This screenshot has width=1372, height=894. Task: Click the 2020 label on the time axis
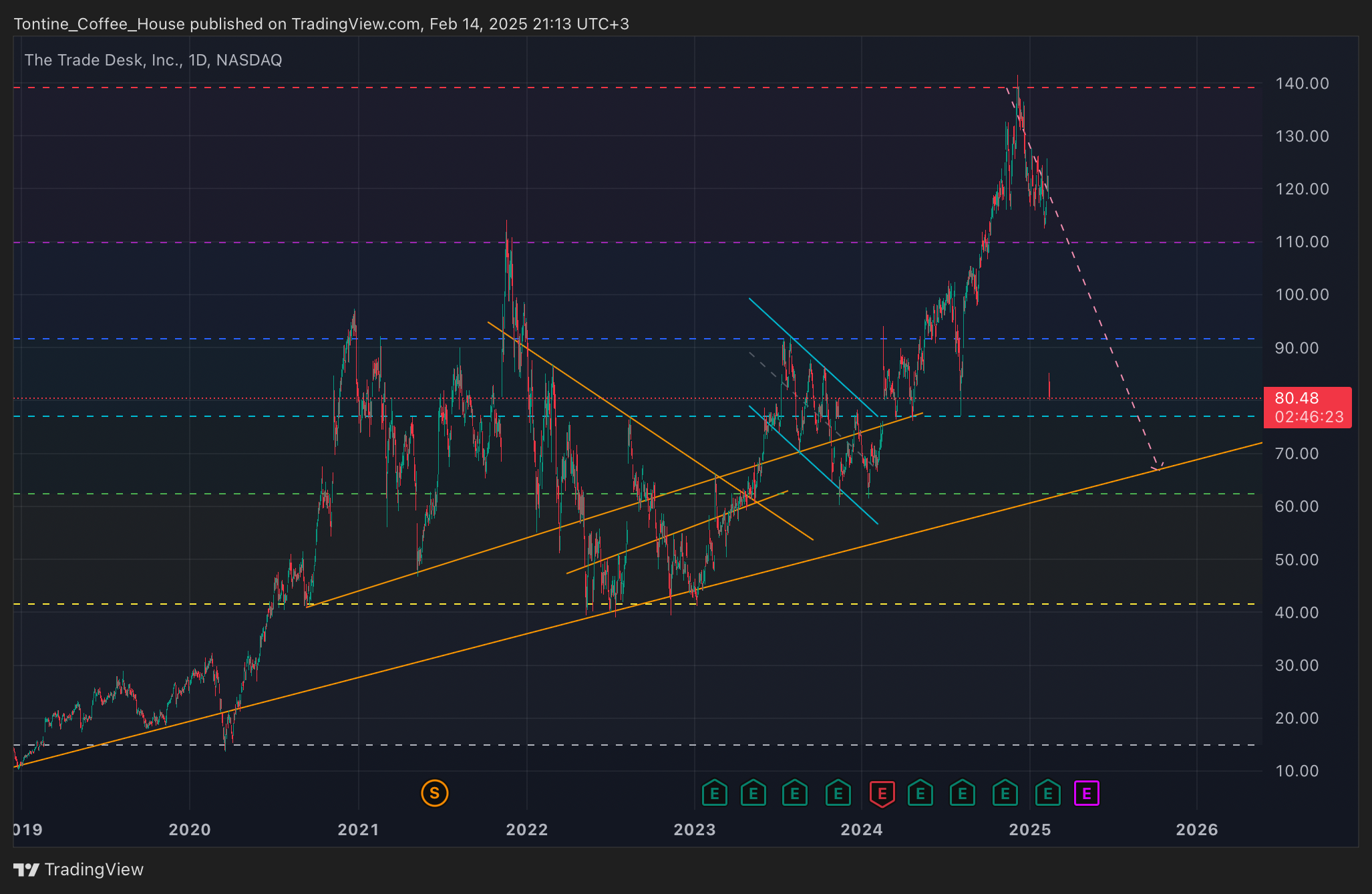click(x=190, y=830)
